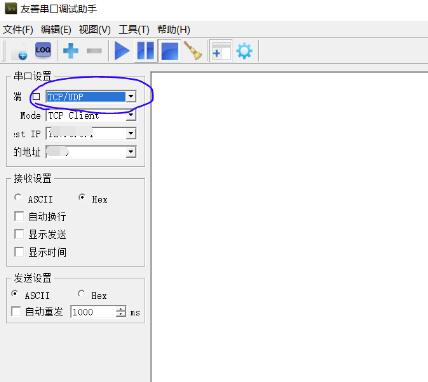The width and height of the screenshot is (428, 382).
Task: Enable the 自动重发 checkbox
Action: coord(16,311)
